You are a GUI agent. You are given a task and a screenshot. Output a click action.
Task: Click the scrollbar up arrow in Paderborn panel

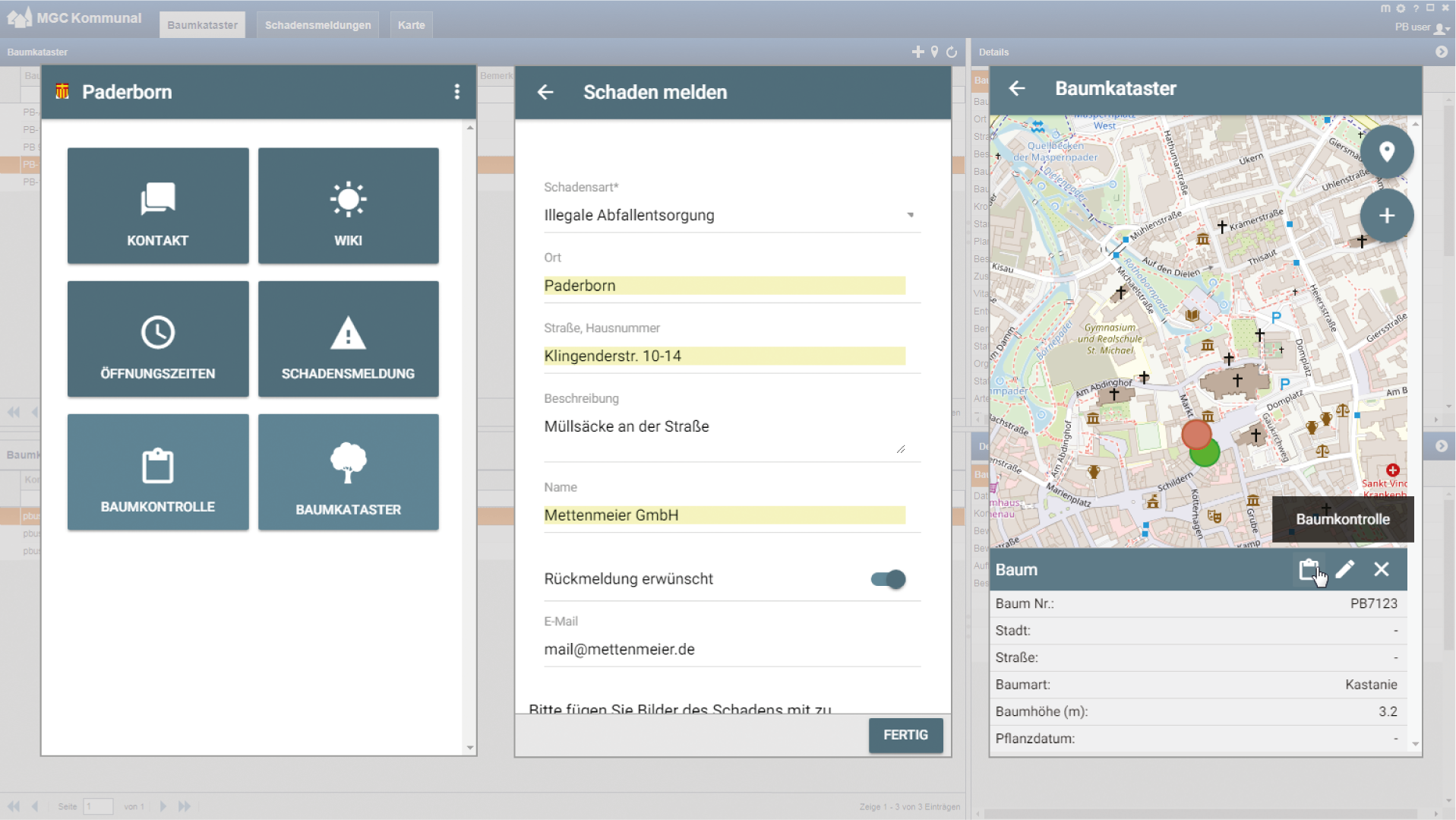(x=470, y=128)
